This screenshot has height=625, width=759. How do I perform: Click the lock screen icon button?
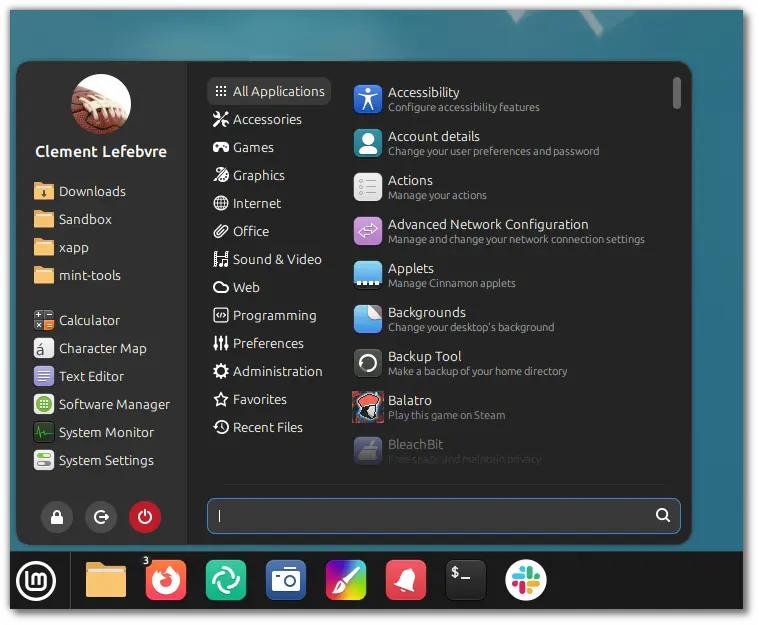click(x=57, y=517)
